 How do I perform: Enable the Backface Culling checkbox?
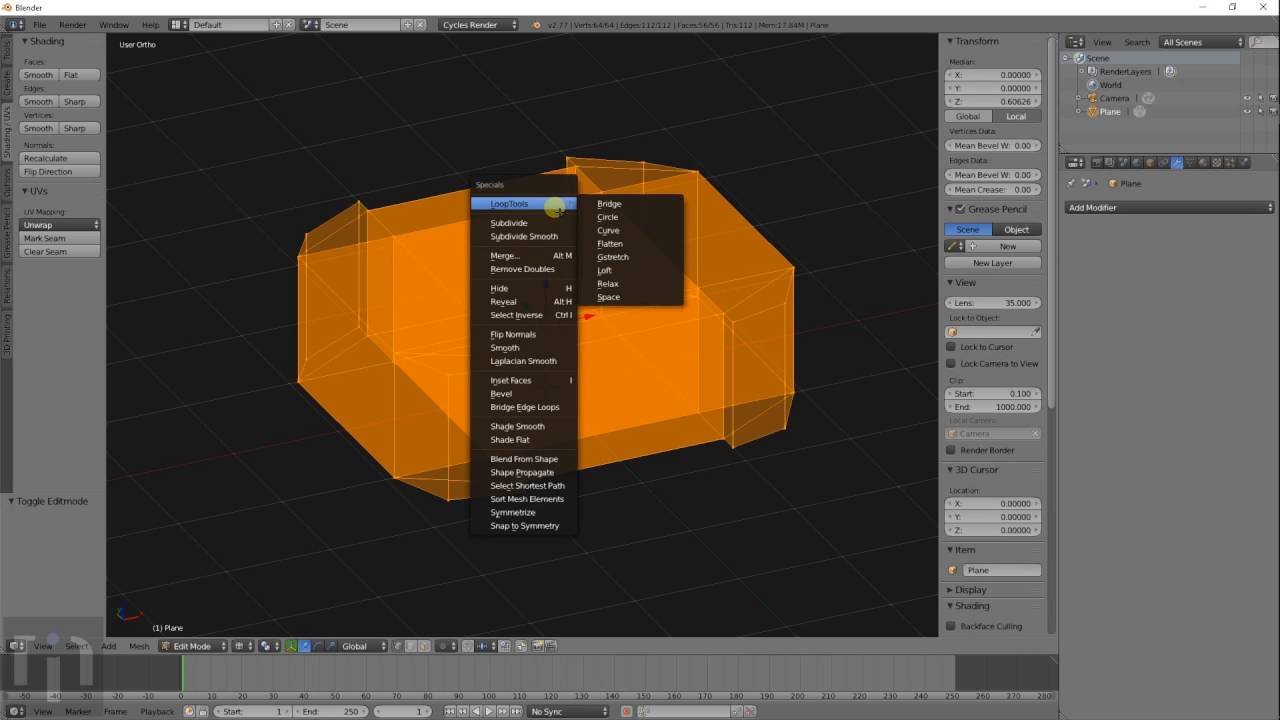[x=951, y=626]
